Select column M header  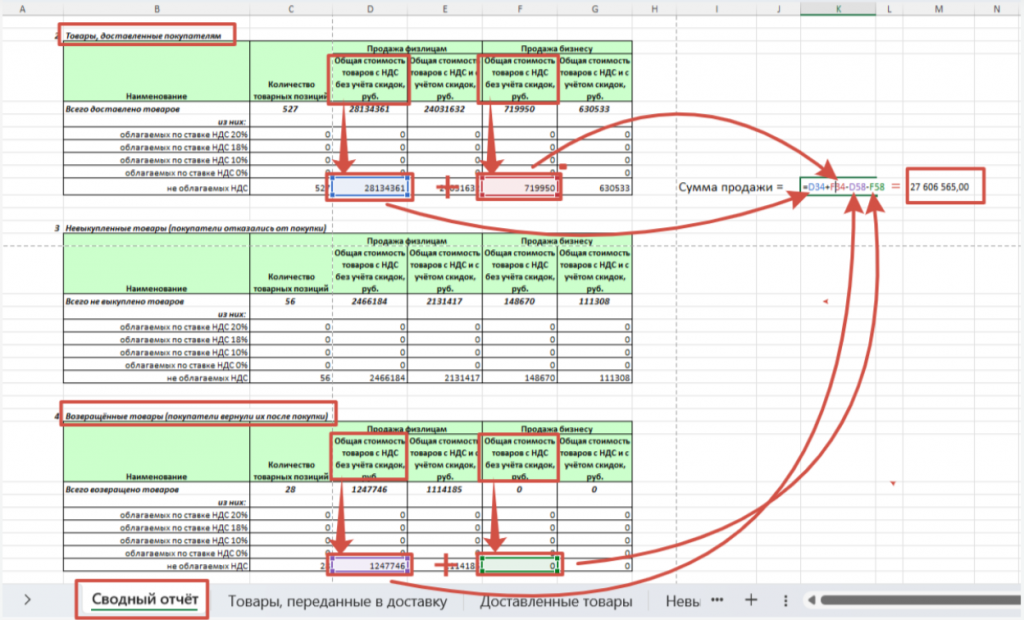(x=938, y=8)
